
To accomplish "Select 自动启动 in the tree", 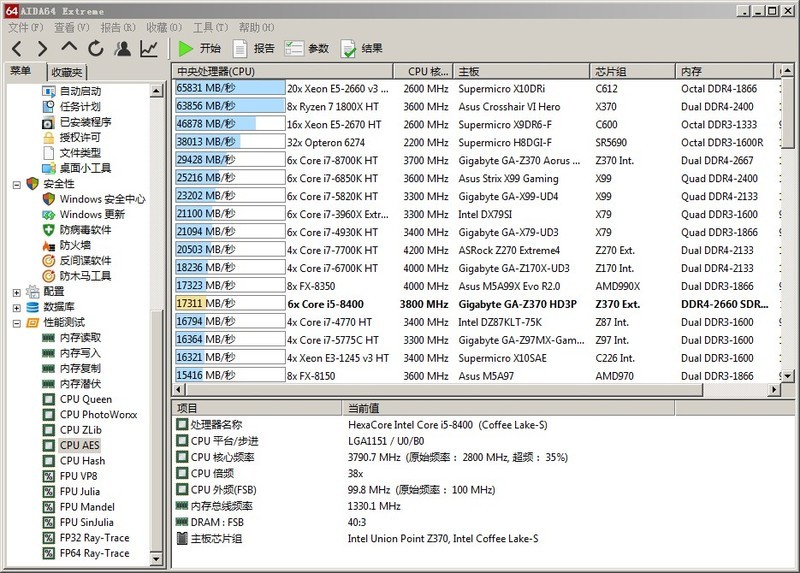I will click(x=80, y=91).
